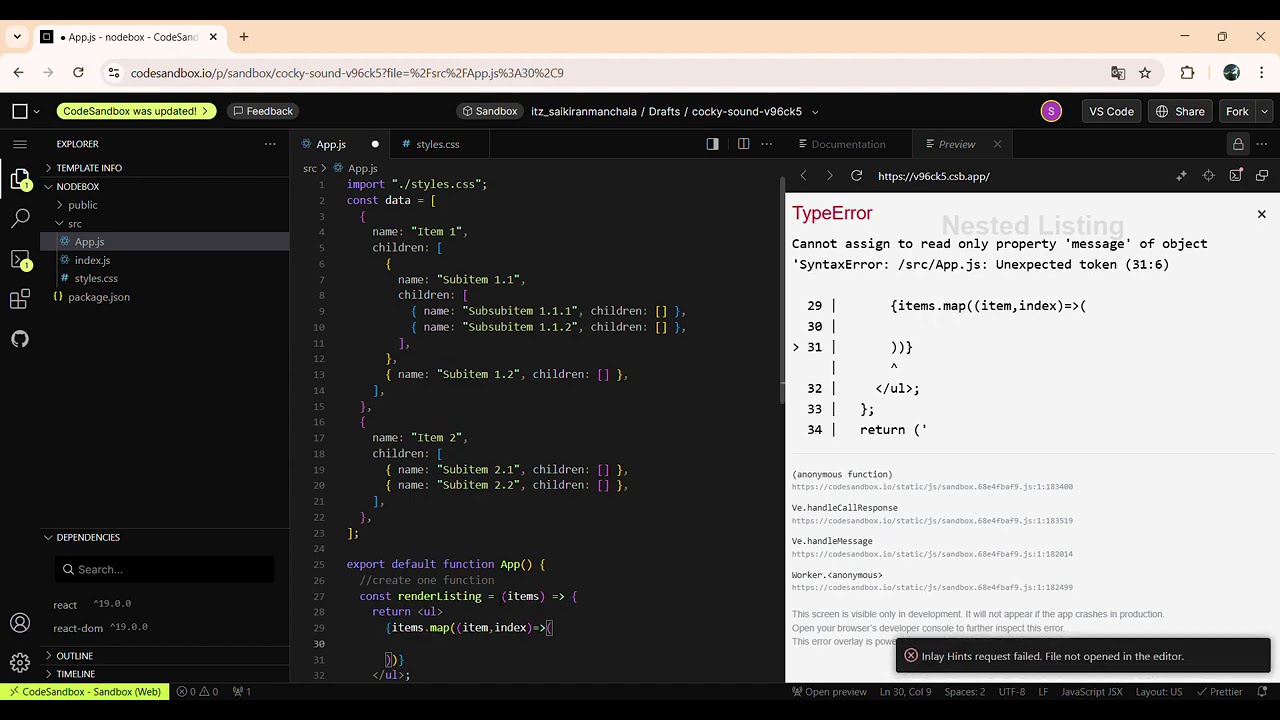Click the dependencies search field
The height and width of the screenshot is (720, 1280).
(165, 569)
